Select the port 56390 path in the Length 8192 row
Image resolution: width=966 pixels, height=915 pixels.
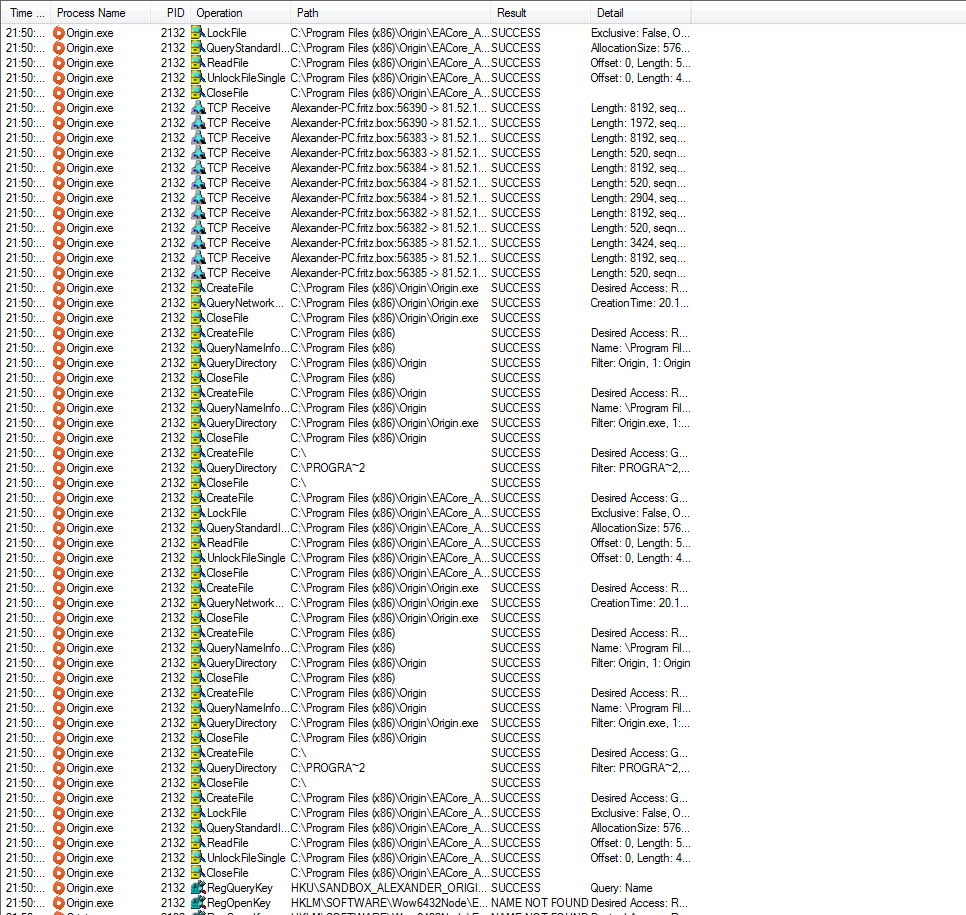click(x=389, y=108)
